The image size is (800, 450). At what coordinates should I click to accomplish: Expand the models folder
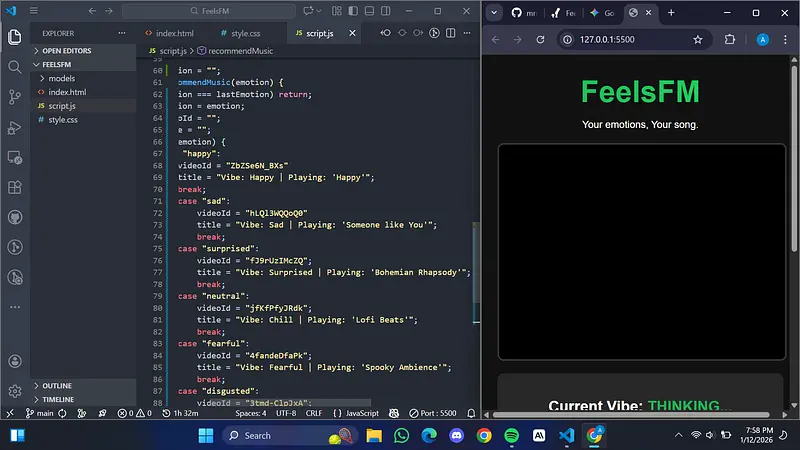click(x=62, y=78)
